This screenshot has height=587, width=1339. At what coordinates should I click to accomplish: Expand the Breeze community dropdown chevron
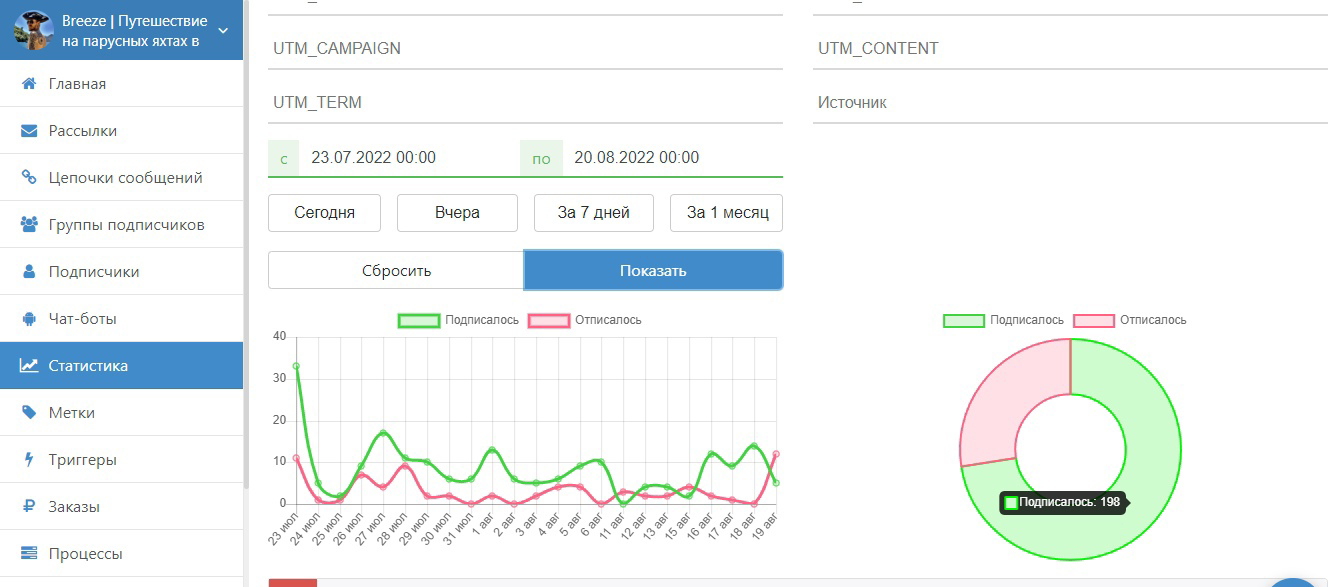coord(223,30)
